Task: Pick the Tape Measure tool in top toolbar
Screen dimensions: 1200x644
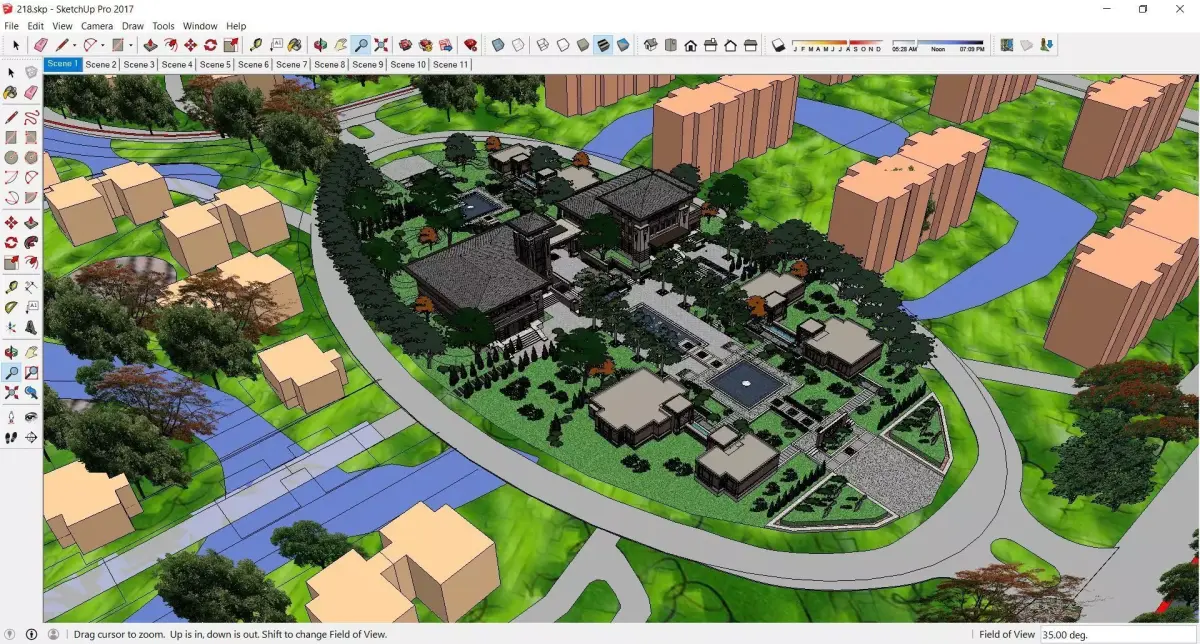Action: pos(256,45)
